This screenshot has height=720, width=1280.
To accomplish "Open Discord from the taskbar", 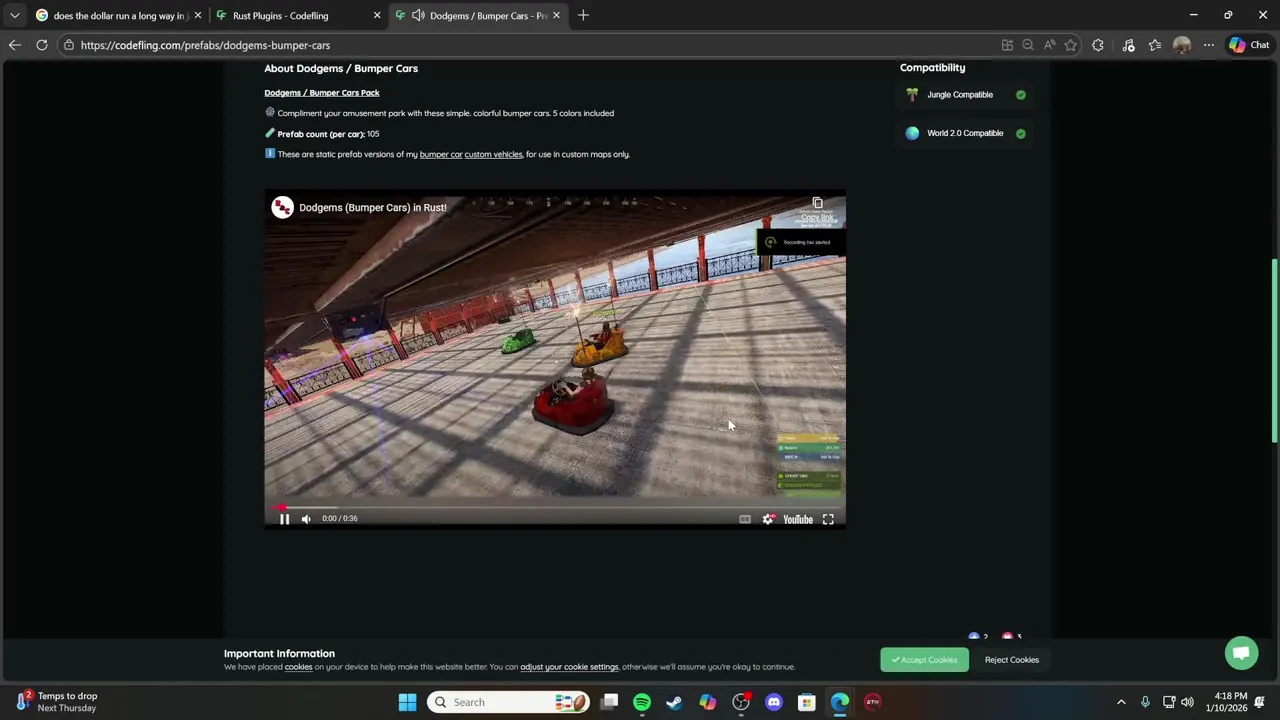I will click(774, 702).
